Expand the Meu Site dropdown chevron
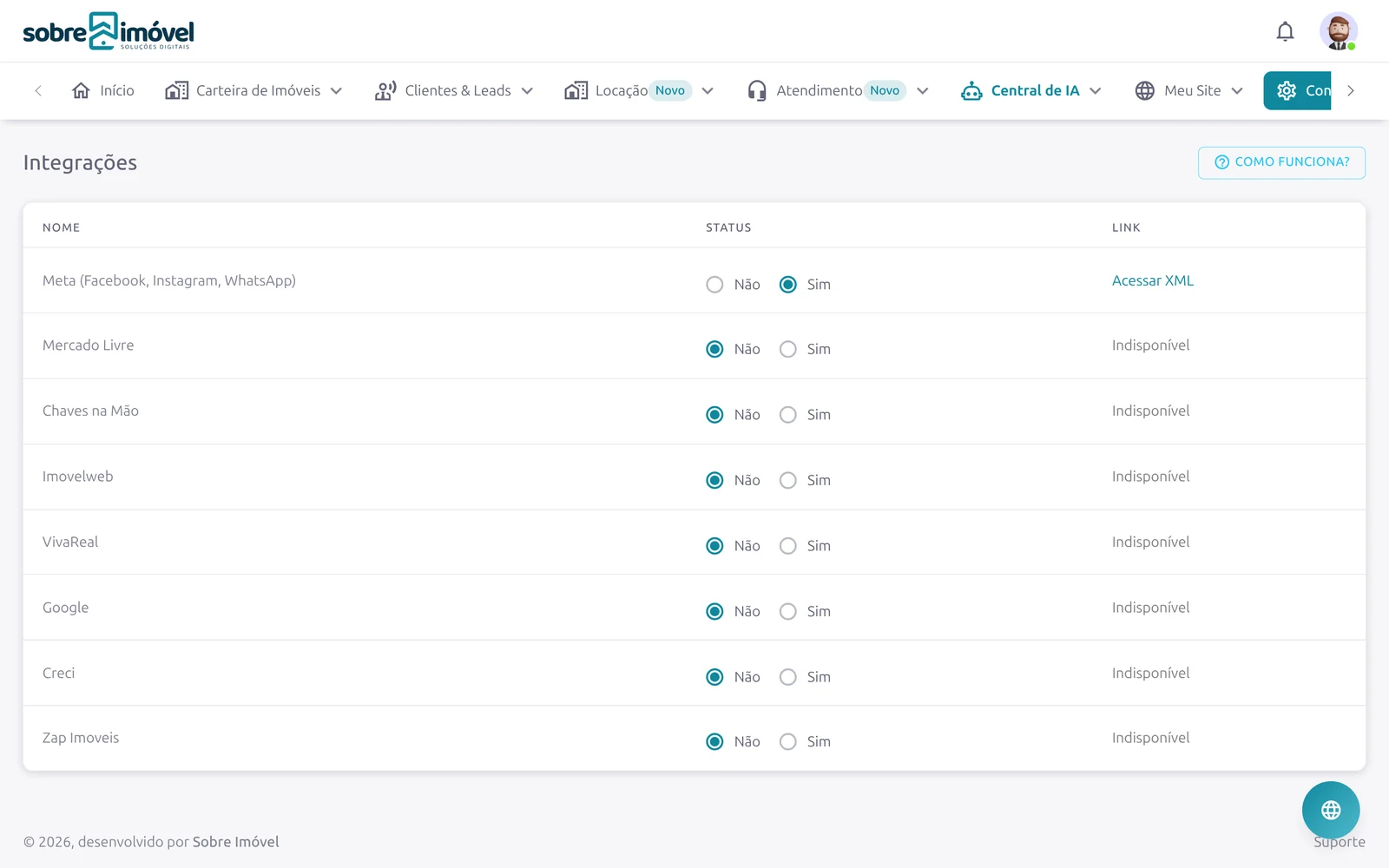The image size is (1389, 868). [1237, 91]
